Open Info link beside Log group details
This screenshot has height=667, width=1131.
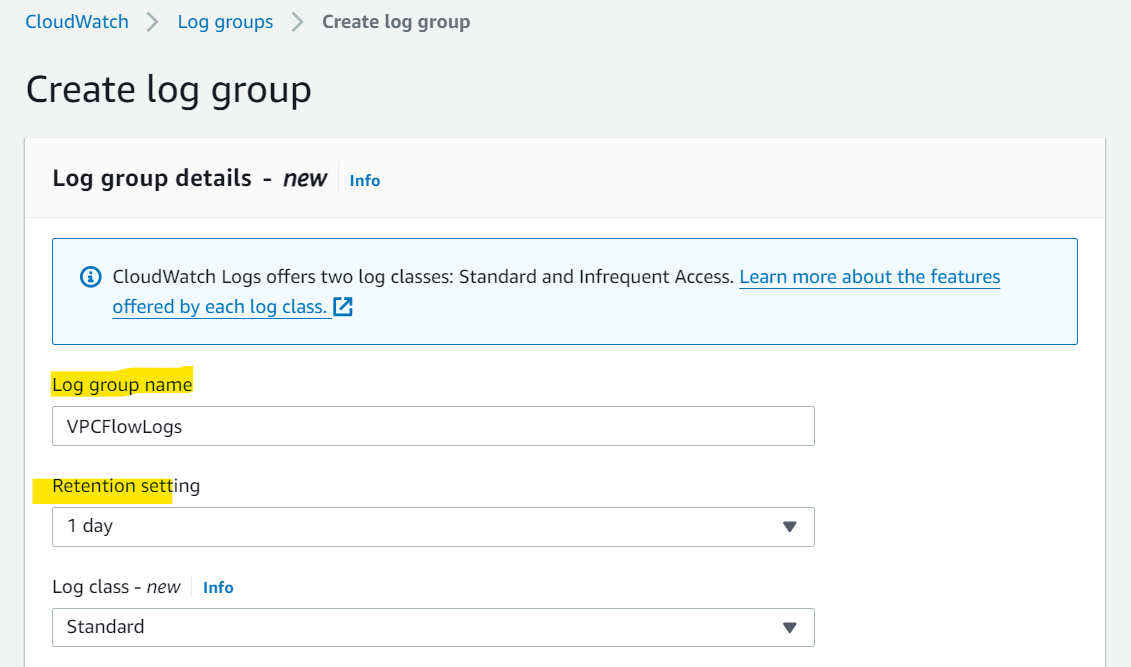365,180
